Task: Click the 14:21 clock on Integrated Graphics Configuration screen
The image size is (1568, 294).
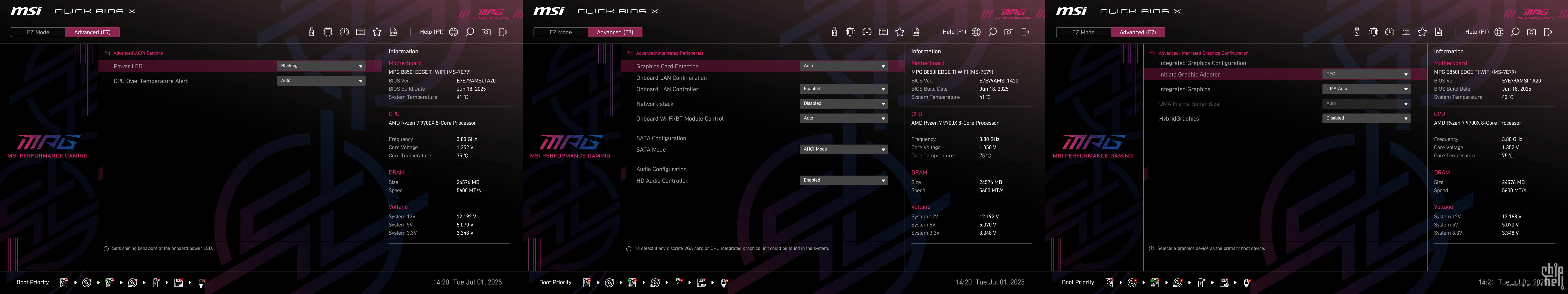Action: pyautogui.click(x=1486, y=283)
